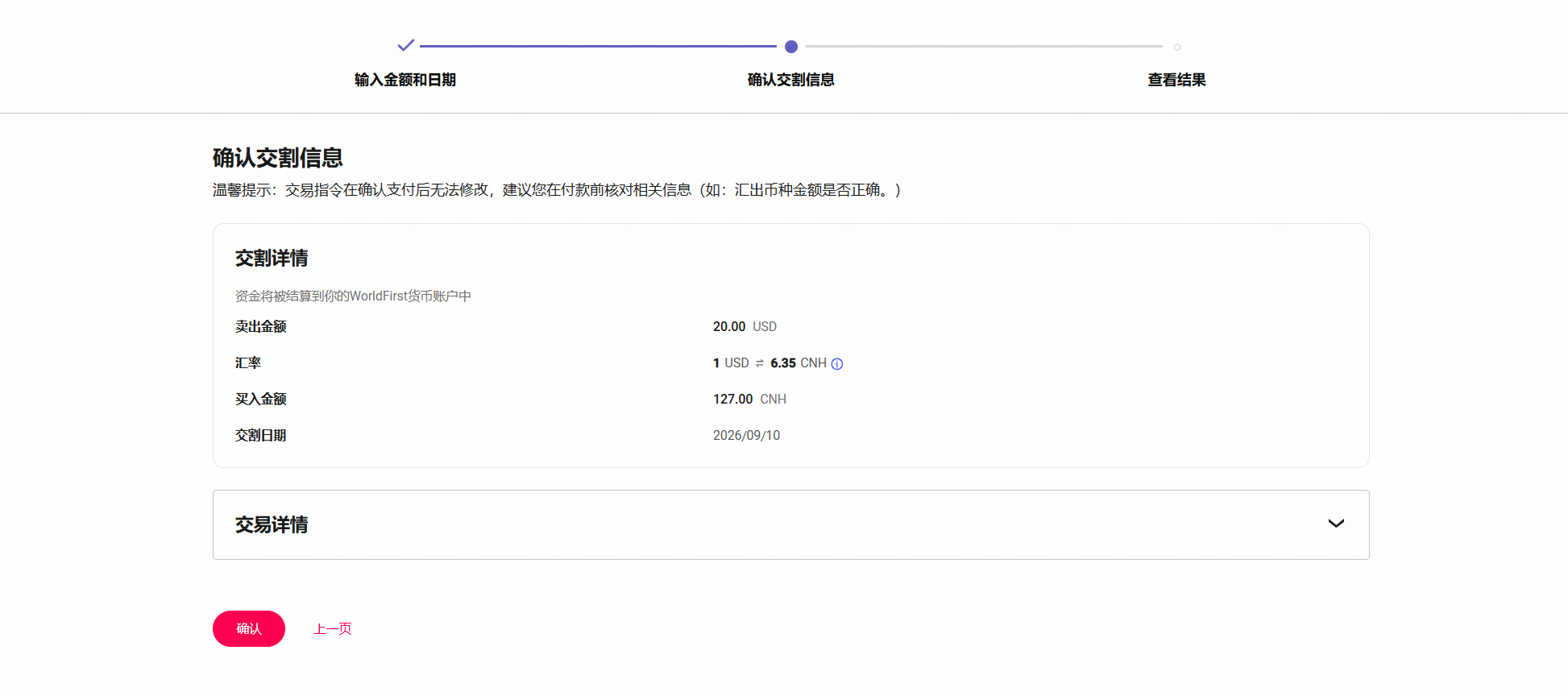Click the 交易详情 panel title

pyautogui.click(x=272, y=525)
